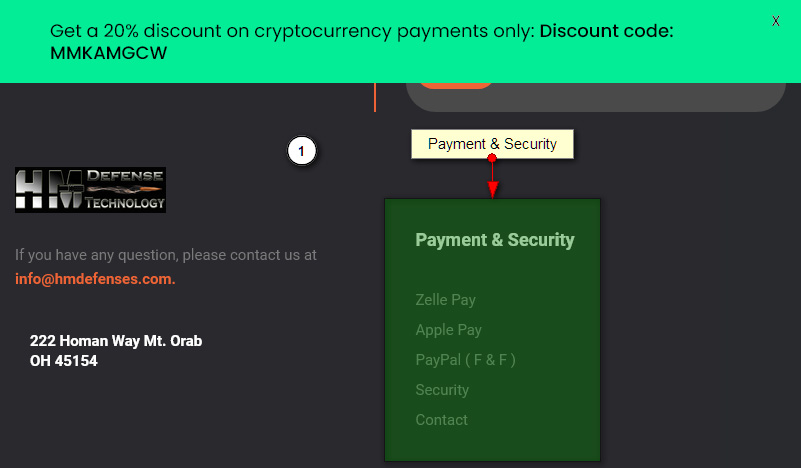Click the contact question text above the email
This screenshot has width=801, height=468.
pos(166,255)
